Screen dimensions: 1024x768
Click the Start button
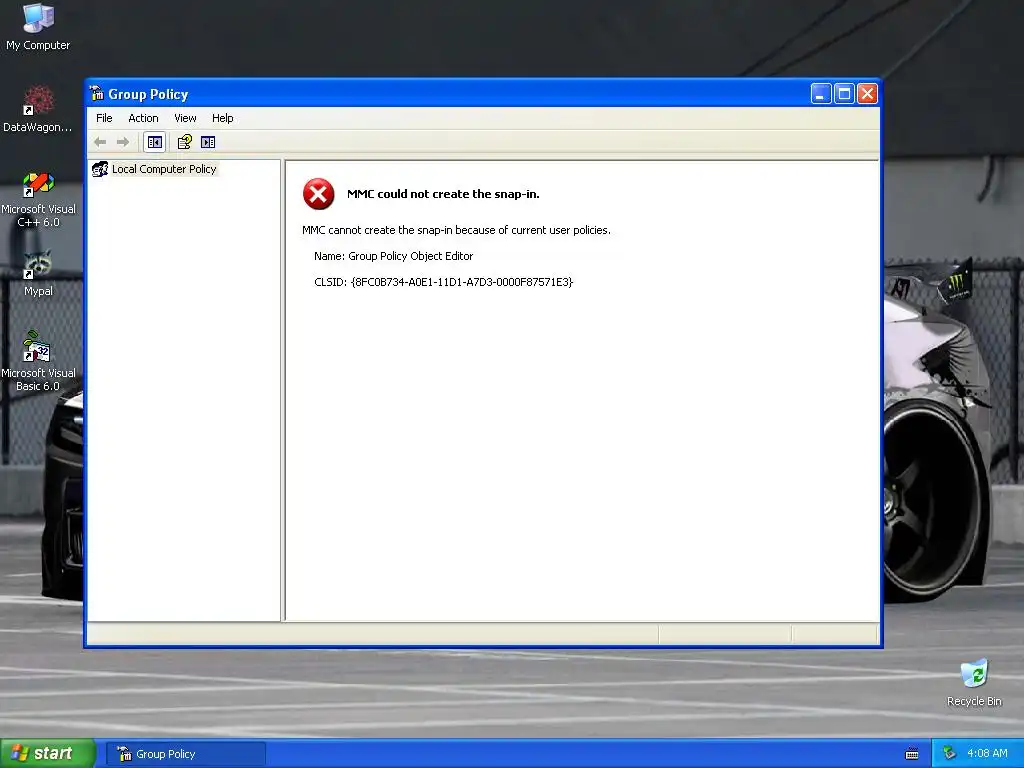pyautogui.click(x=48, y=754)
